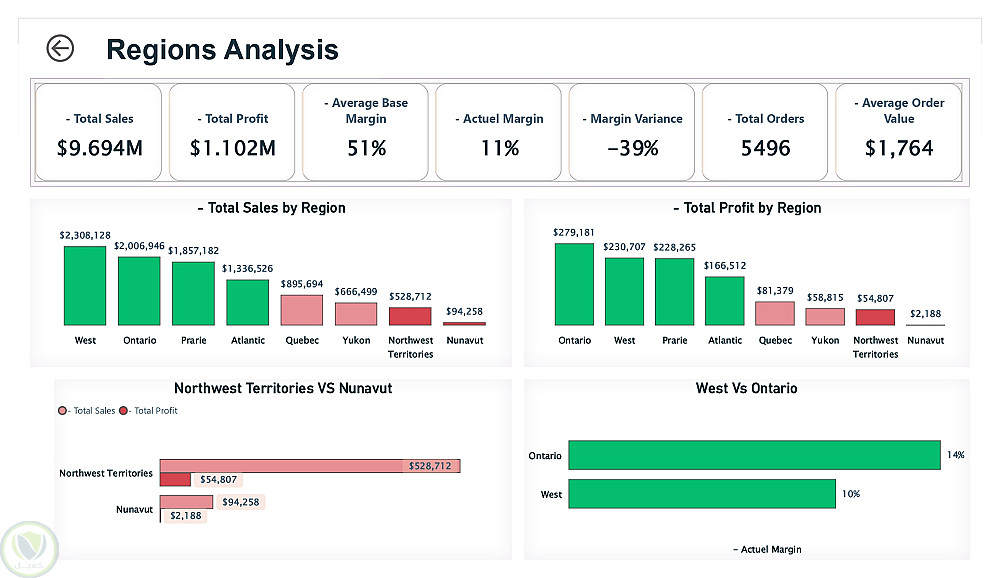Click the Regions Analysis page heading
The width and height of the screenshot is (1000, 578).
[x=222, y=50]
